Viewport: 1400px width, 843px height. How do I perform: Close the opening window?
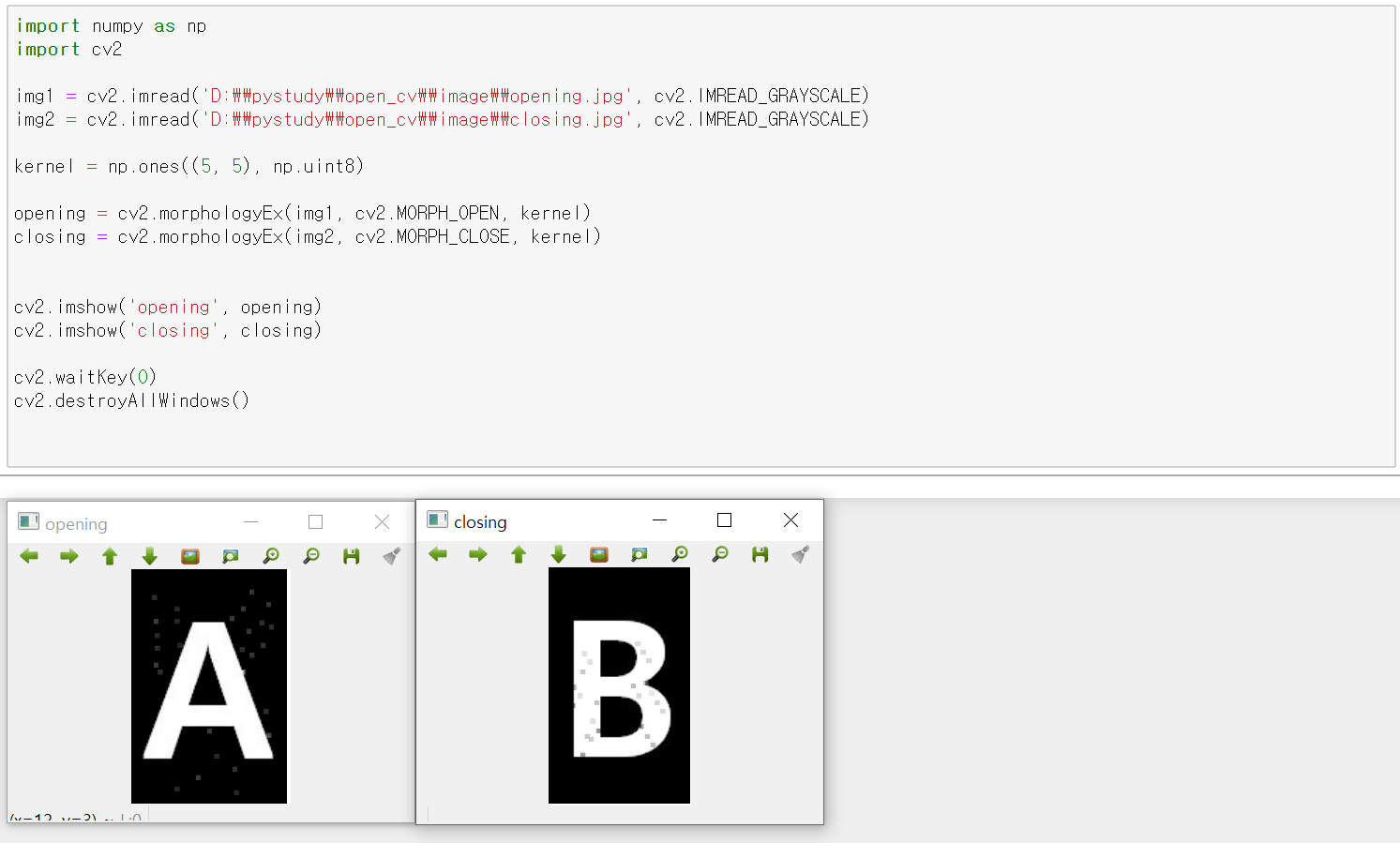[x=382, y=521]
